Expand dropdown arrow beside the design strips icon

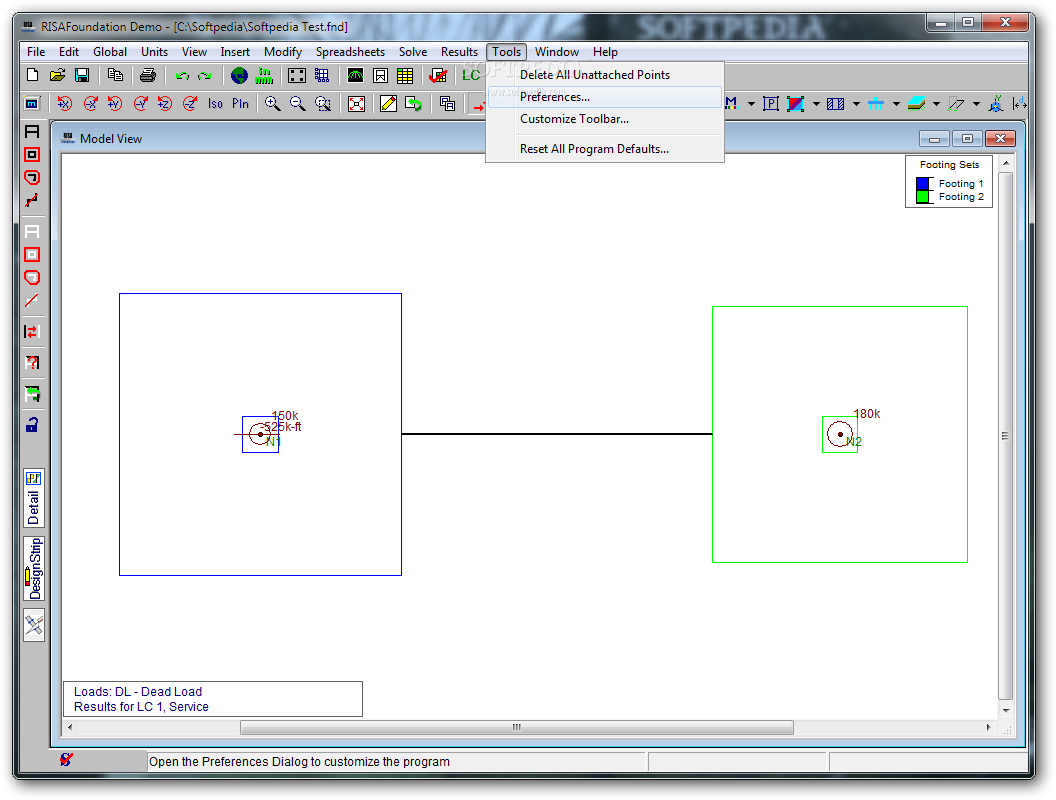[856, 104]
